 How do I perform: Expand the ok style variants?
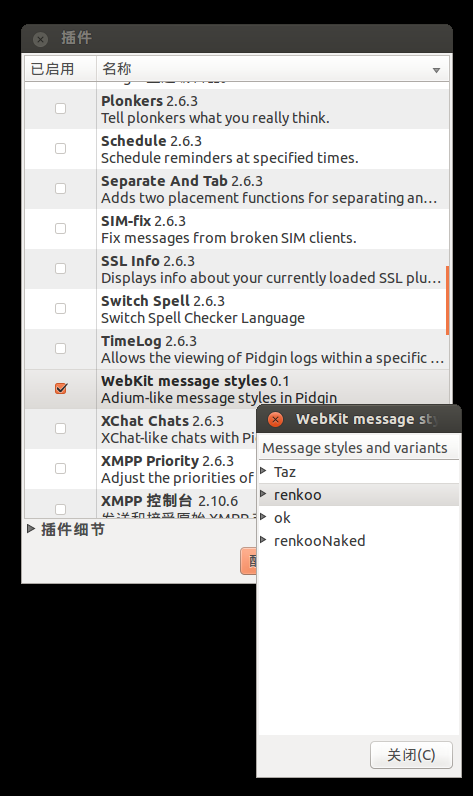pyautogui.click(x=263, y=517)
